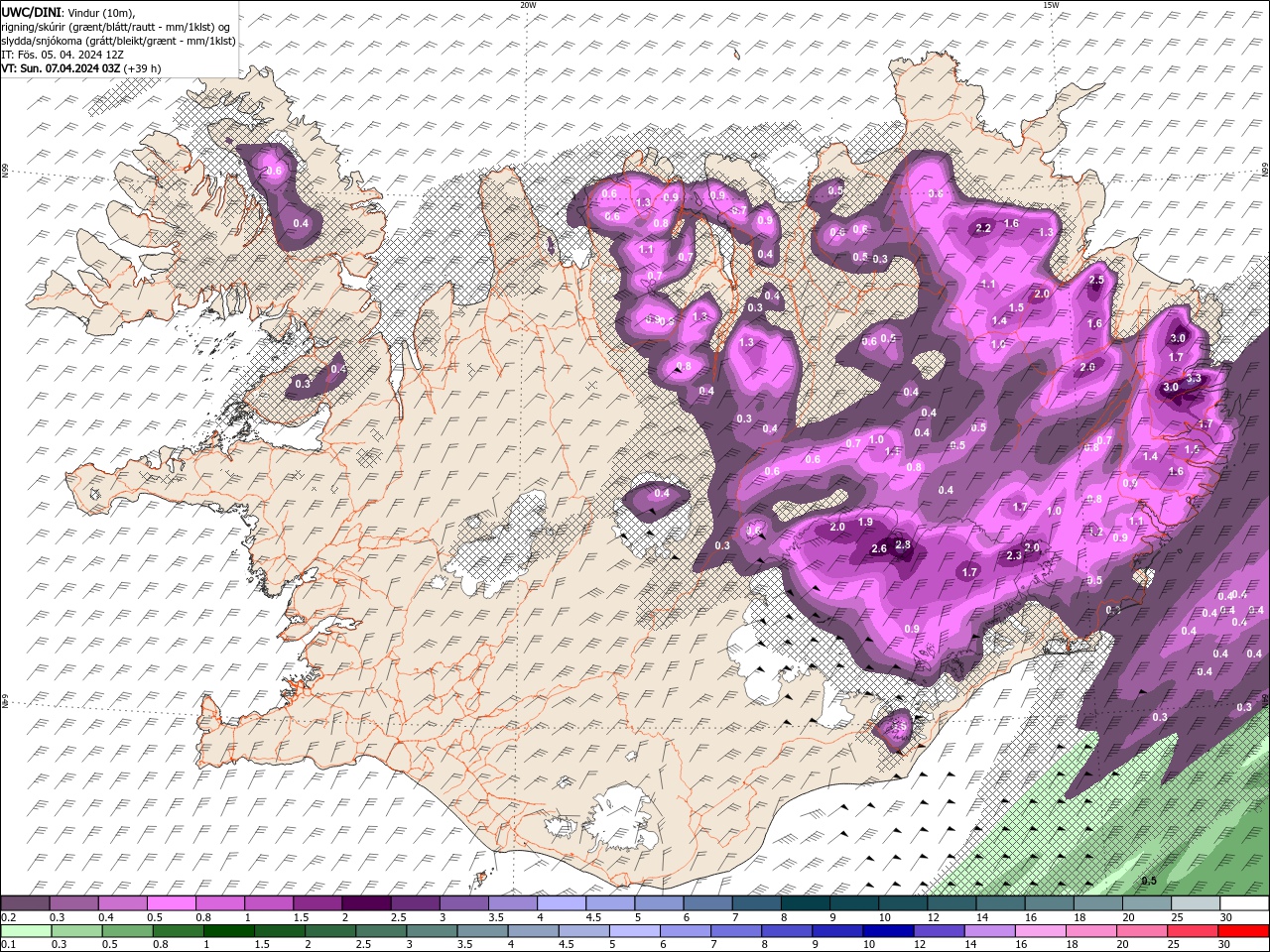Click the 'UWC/DINI' title text
This screenshot has height=952, width=1270.
coord(31,11)
